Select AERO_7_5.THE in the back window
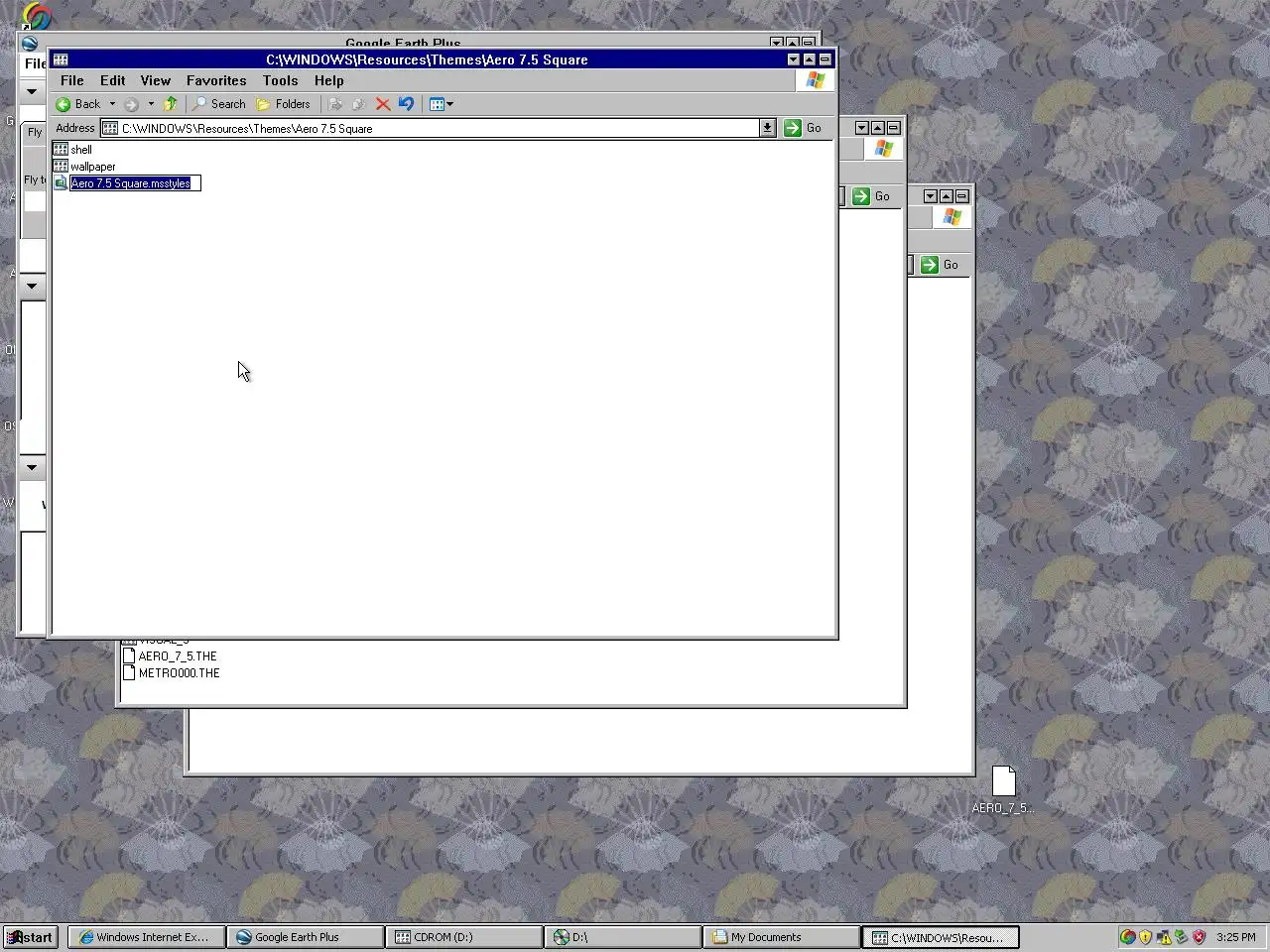 [178, 655]
